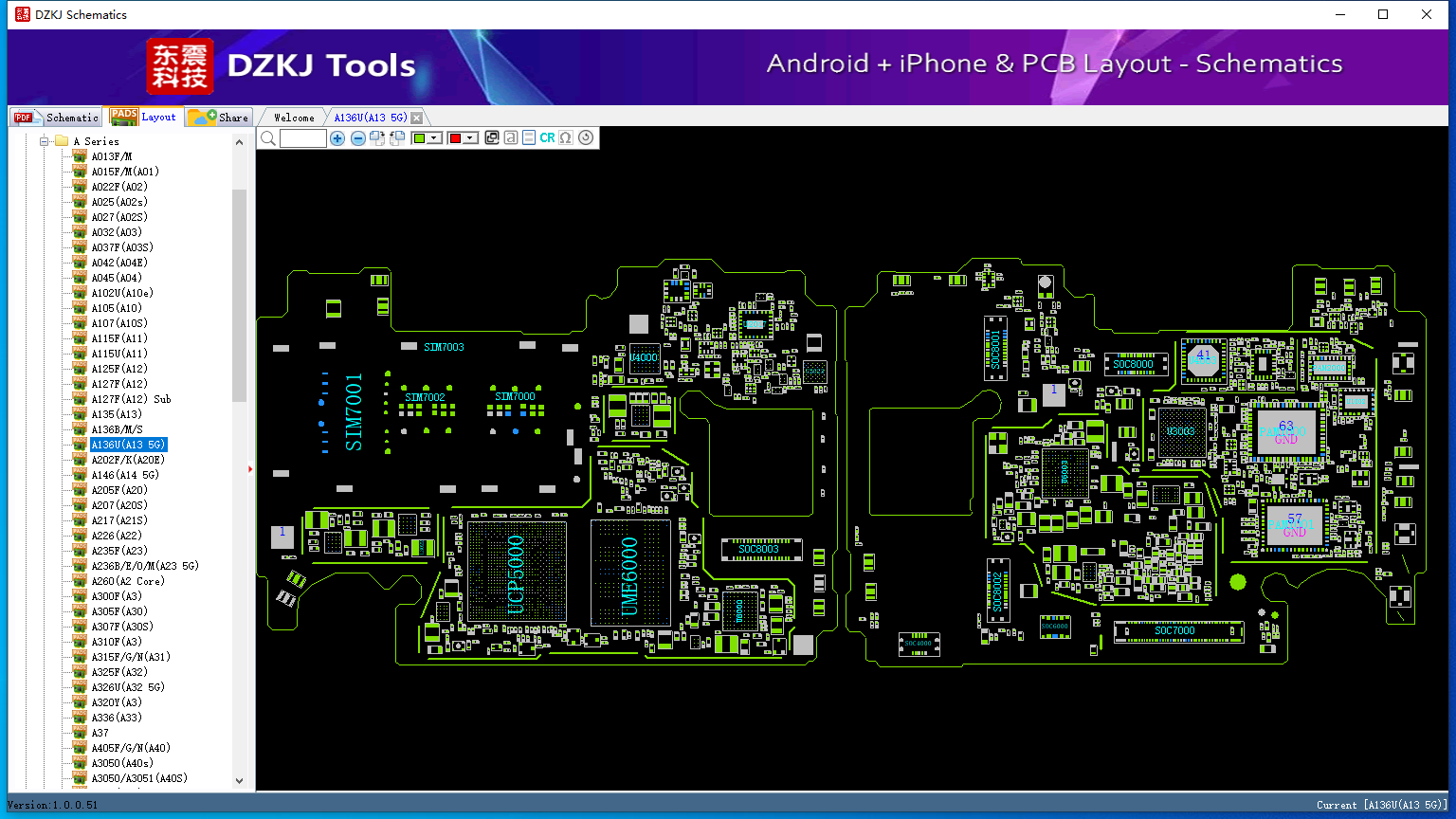Open the Welcome tab

point(294,118)
